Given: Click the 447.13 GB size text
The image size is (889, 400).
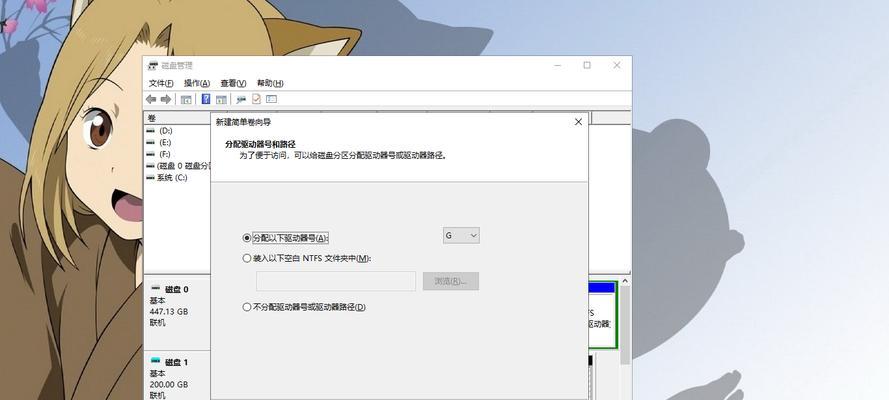Looking at the screenshot, I should pos(168,312).
